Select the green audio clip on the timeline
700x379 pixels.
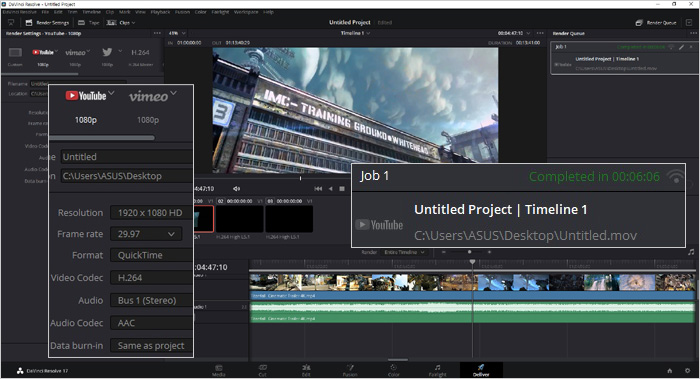(x=472, y=312)
